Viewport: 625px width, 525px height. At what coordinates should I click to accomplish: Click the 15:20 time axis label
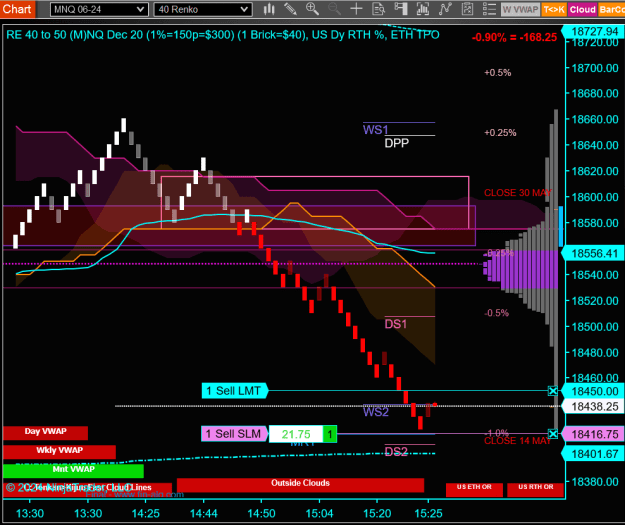[x=377, y=513]
